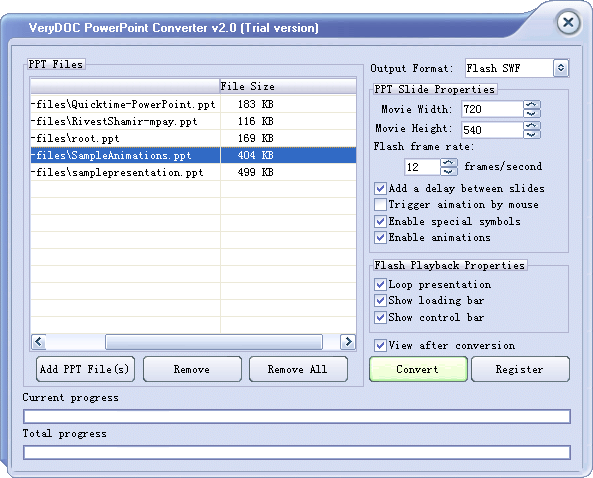Image resolution: width=593 pixels, height=478 pixels.
Task: Increase Movie Width with up arrow
Action: 532,105
